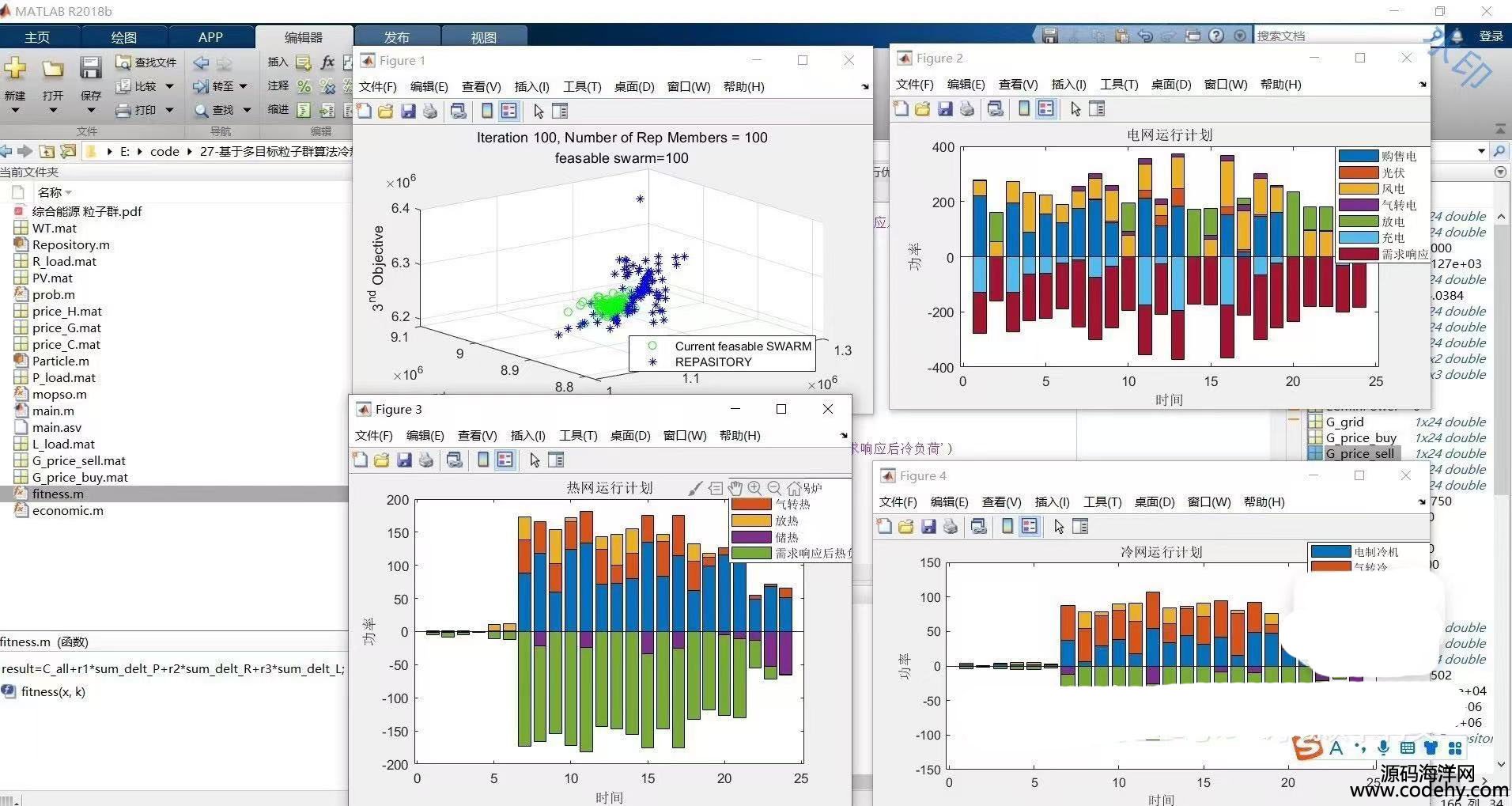
Task: Click Open File icon in Figure 2 toolbar
Action: tap(922, 109)
